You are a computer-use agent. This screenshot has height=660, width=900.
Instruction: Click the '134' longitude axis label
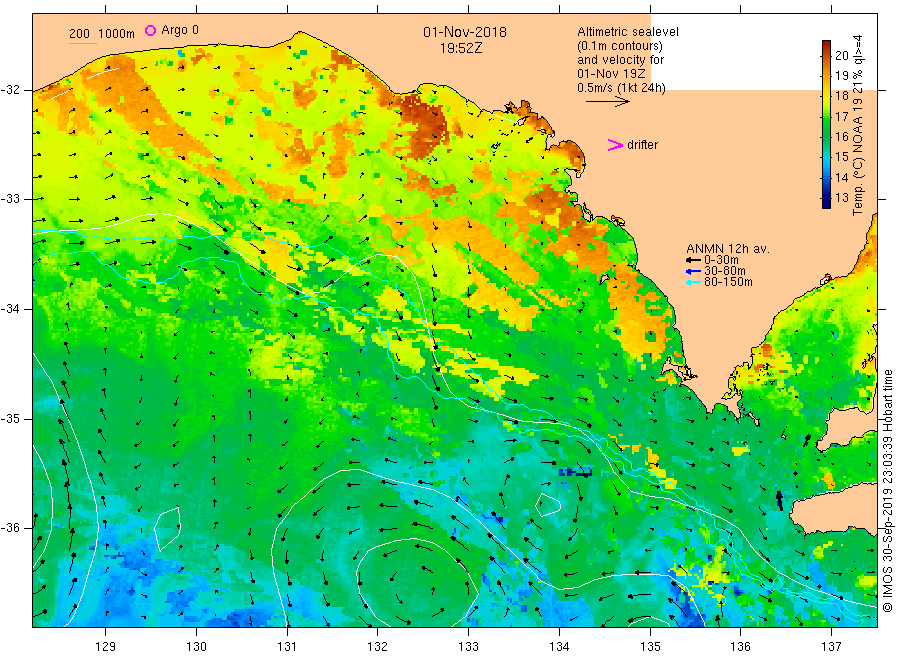[559, 647]
